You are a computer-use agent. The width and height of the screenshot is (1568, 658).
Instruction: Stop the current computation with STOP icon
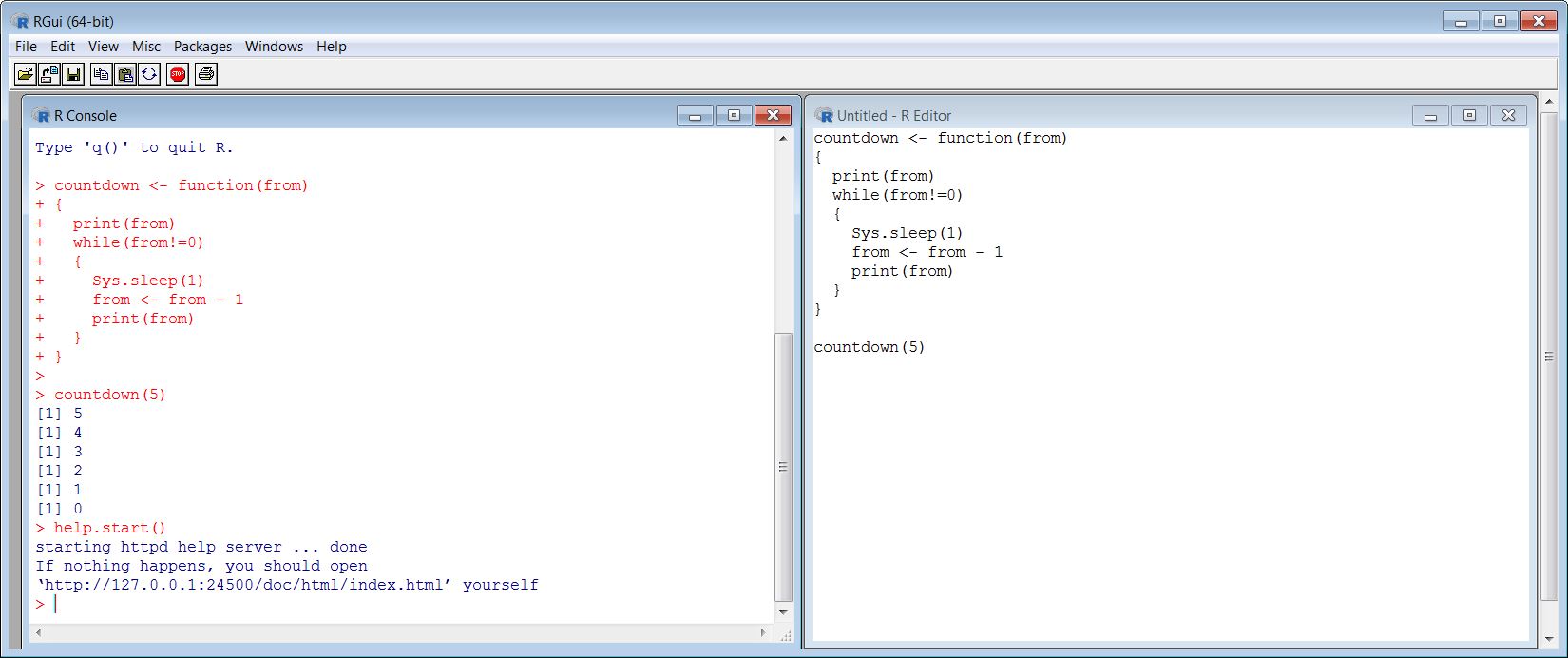click(x=178, y=74)
